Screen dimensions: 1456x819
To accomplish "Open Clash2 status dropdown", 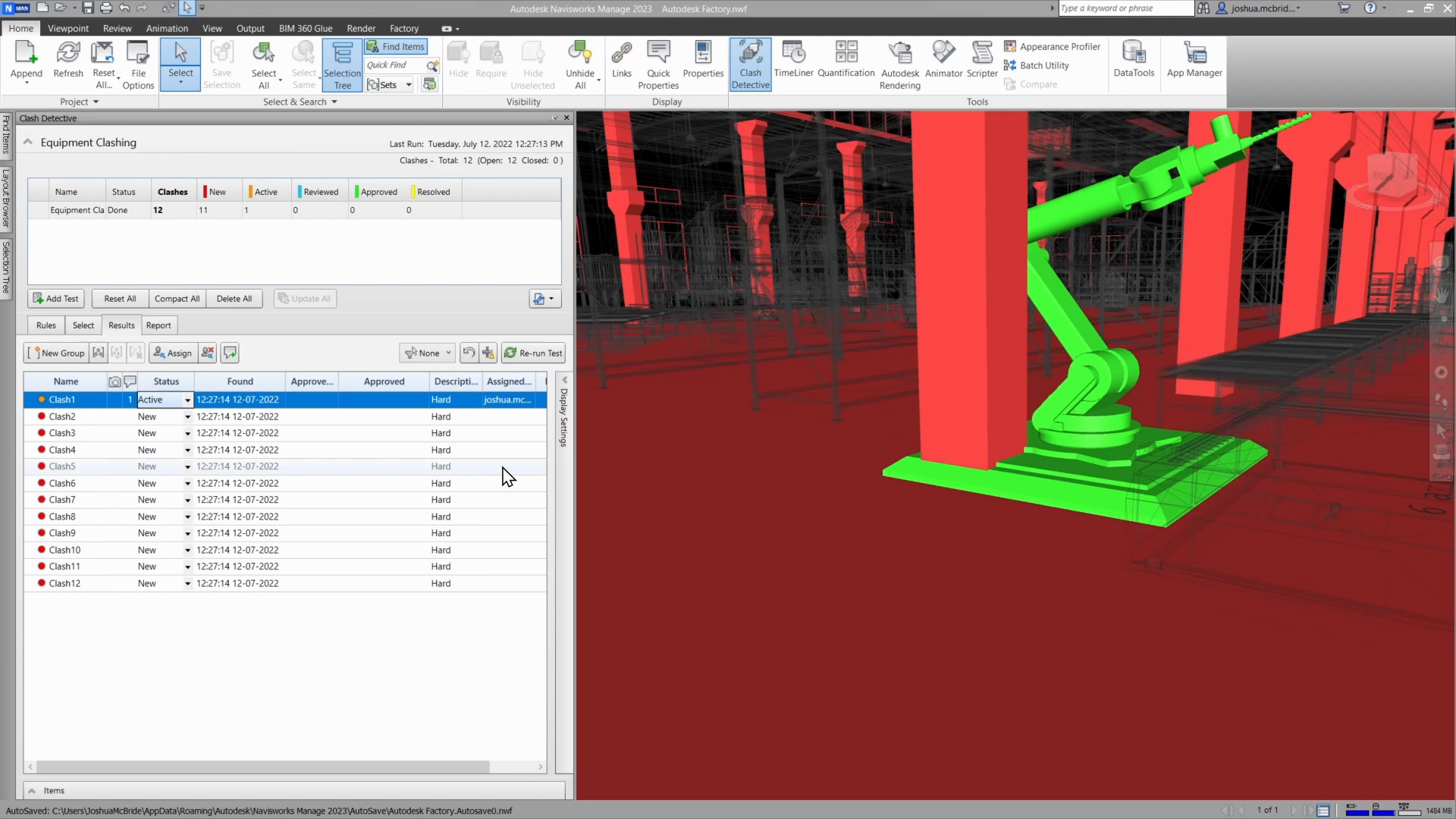I will tap(187, 416).
